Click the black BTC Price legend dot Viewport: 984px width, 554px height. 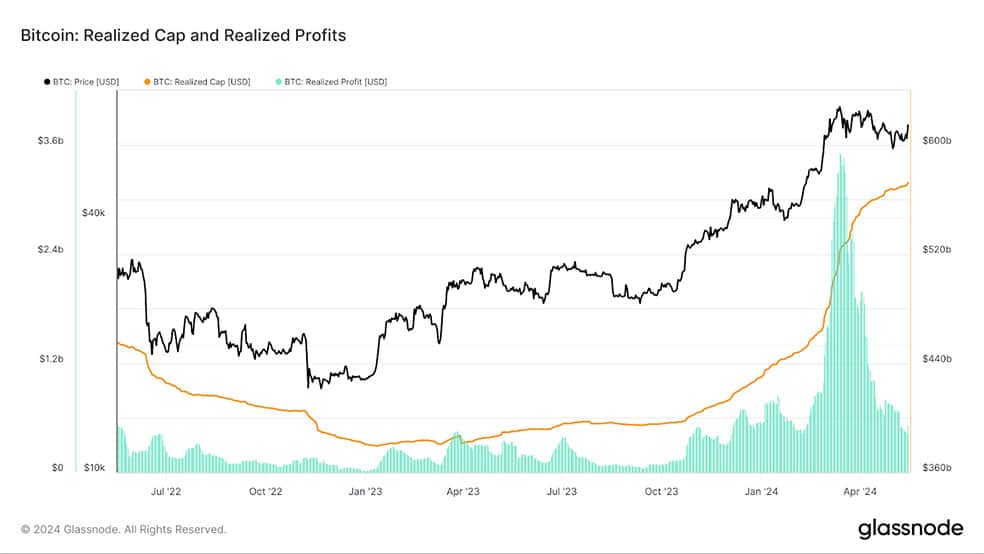[x=47, y=82]
